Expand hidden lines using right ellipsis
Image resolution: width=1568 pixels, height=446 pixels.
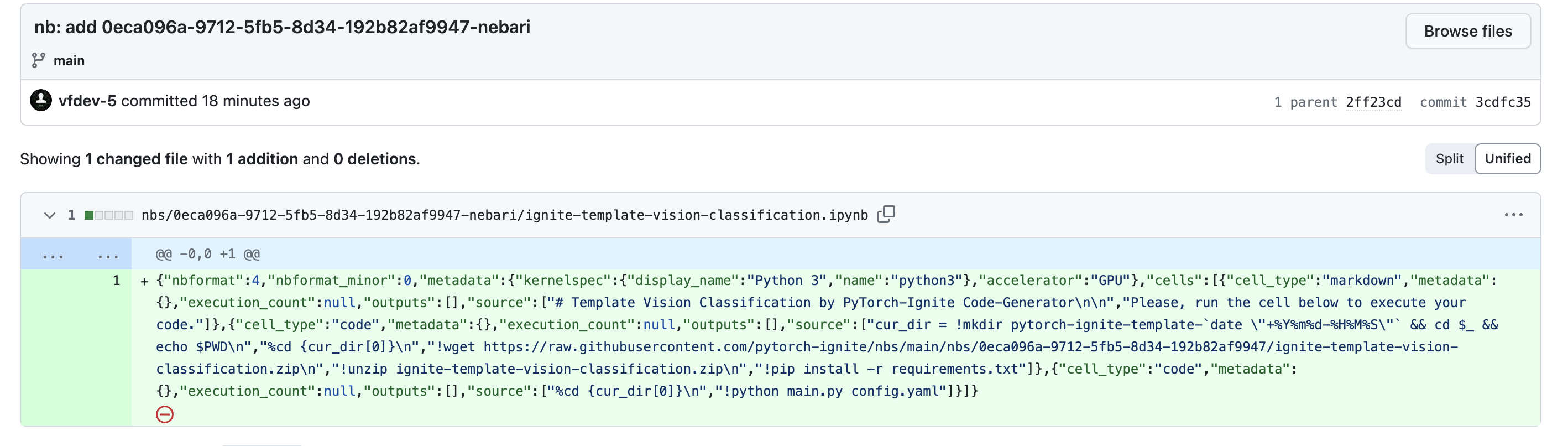point(108,255)
